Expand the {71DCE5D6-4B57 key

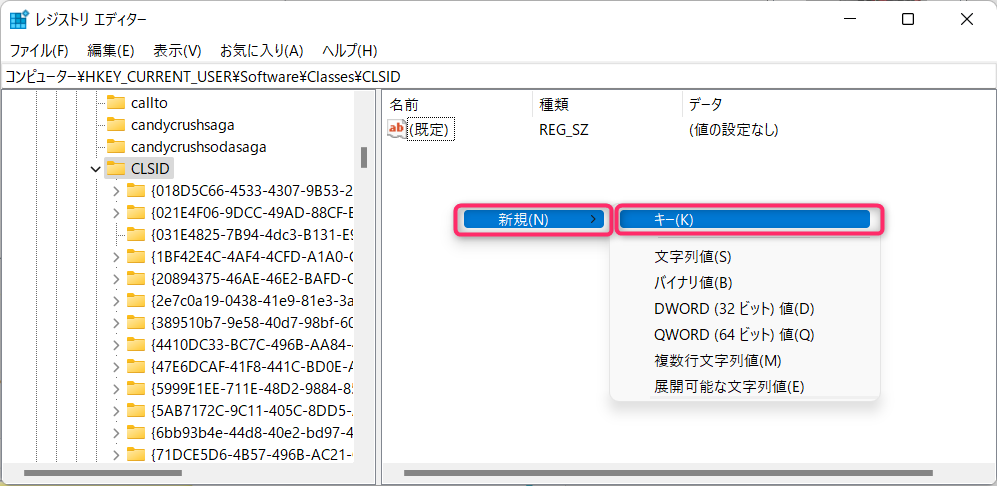click(116, 455)
